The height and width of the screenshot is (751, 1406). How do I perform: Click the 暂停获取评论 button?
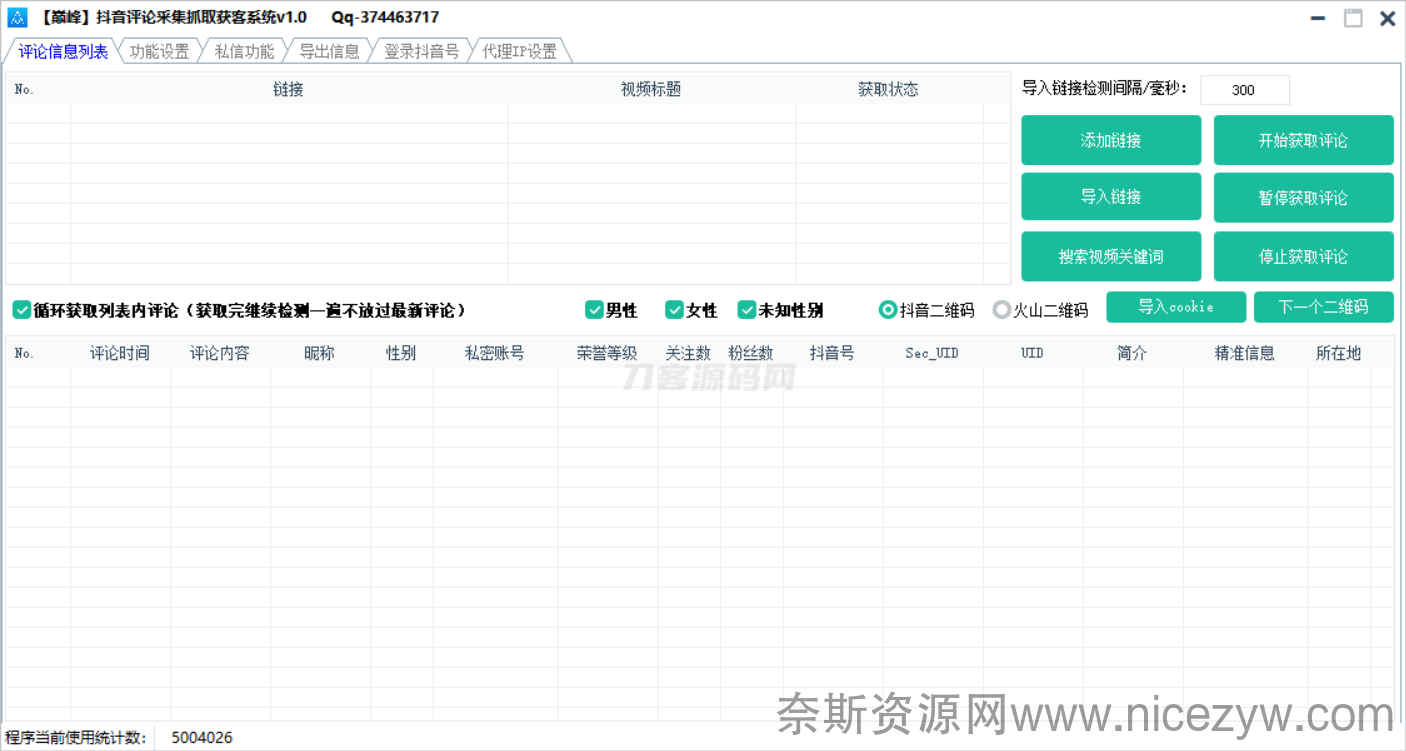click(x=1303, y=198)
